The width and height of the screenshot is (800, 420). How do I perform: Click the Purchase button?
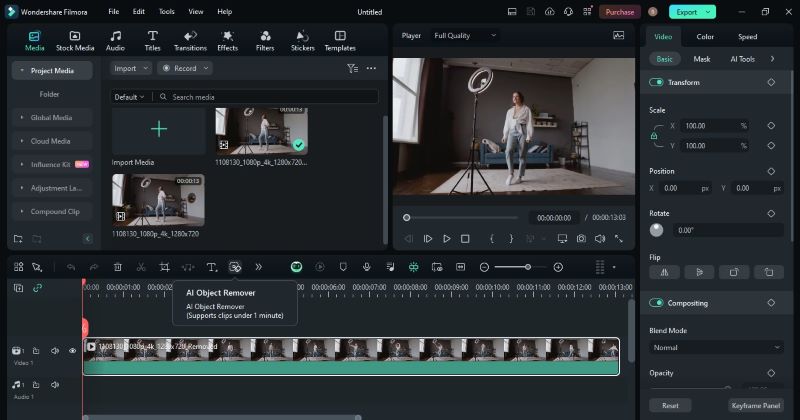[619, 12]
